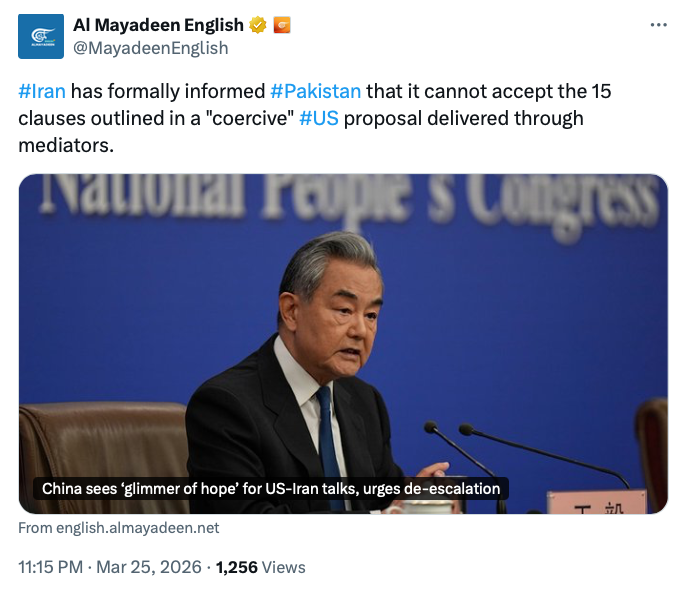This screenshot has height=592, width=688.
Task: Click the brown leather chair in photo
Action: 100,440
